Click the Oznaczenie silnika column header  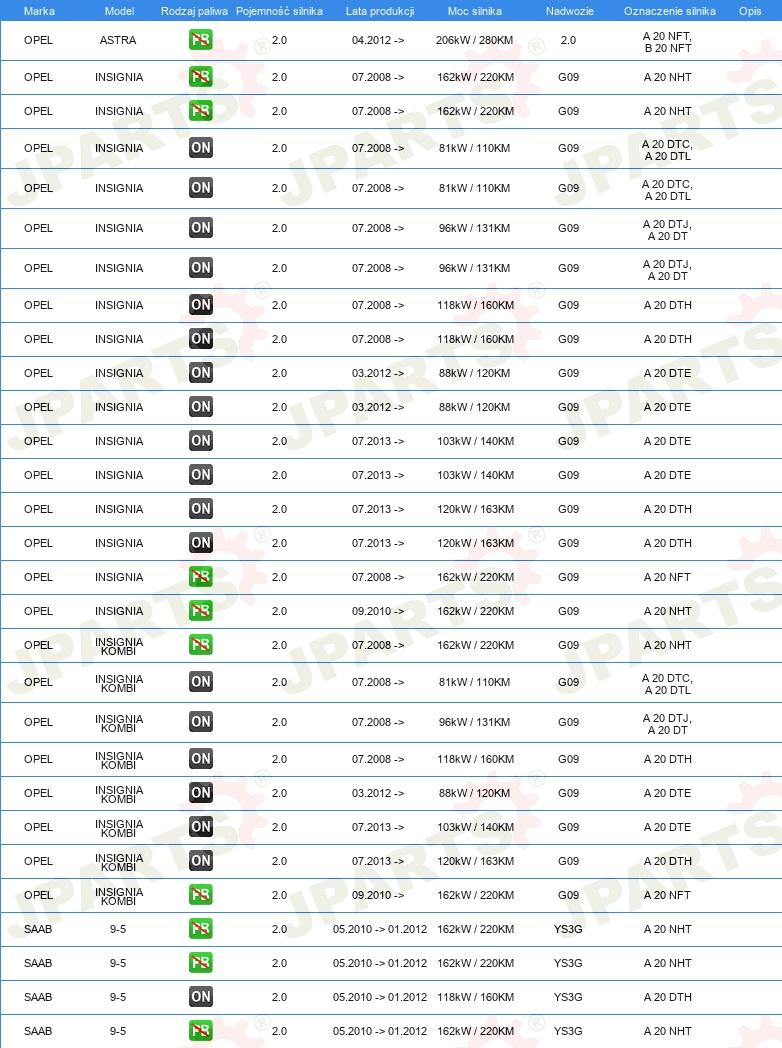tap(670, 11)
